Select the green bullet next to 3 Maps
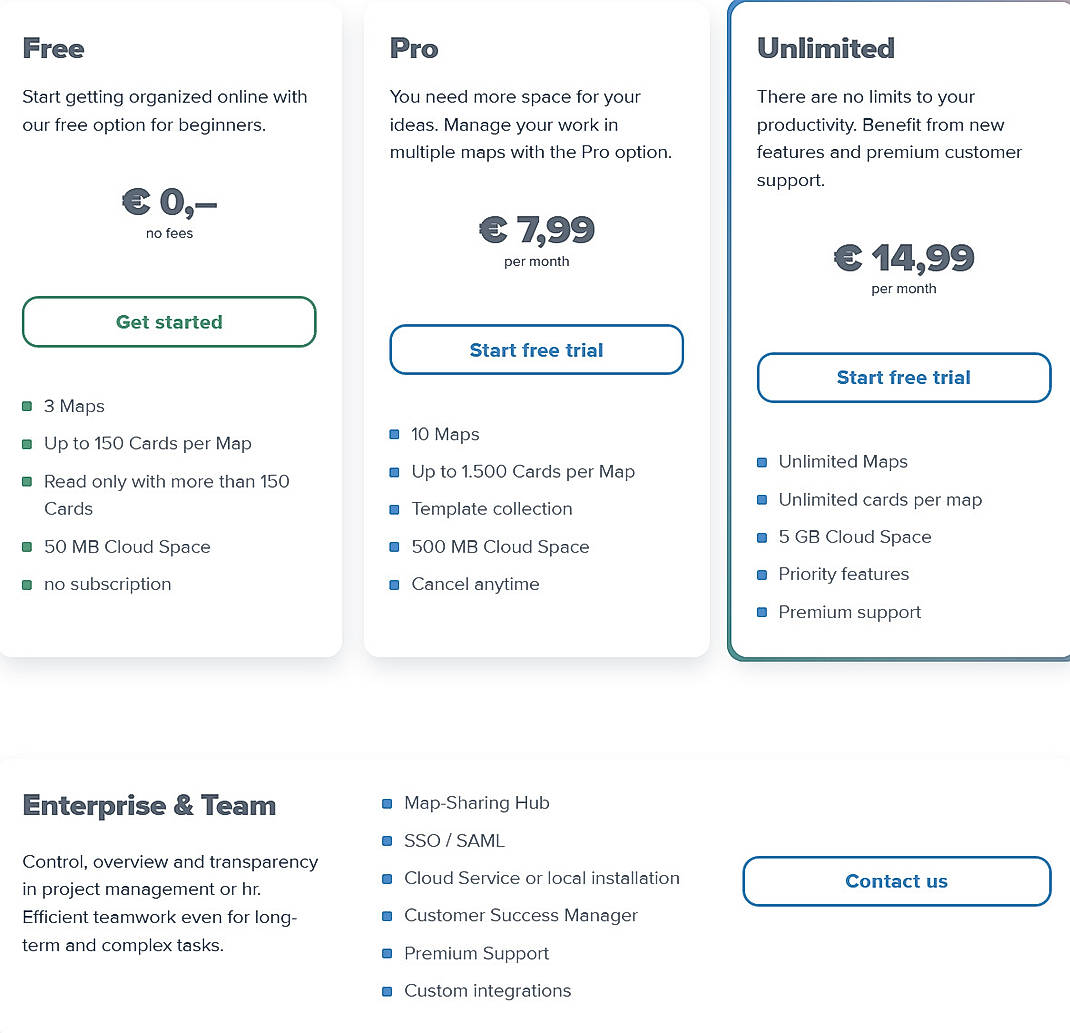This screenshot has height=1033, width=1070. pyautogui.click(x=29, y=406)
